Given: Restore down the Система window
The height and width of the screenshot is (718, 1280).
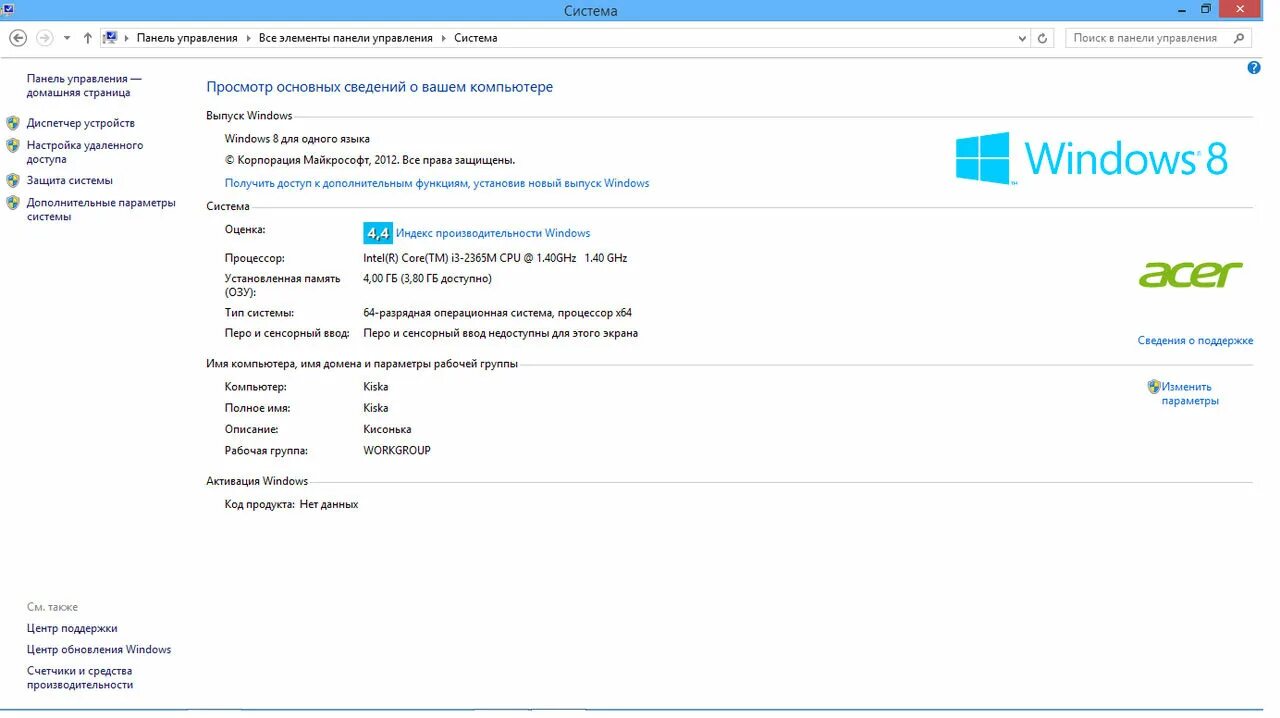Looking at the screenshot, I should click(x=1206, y=9).
